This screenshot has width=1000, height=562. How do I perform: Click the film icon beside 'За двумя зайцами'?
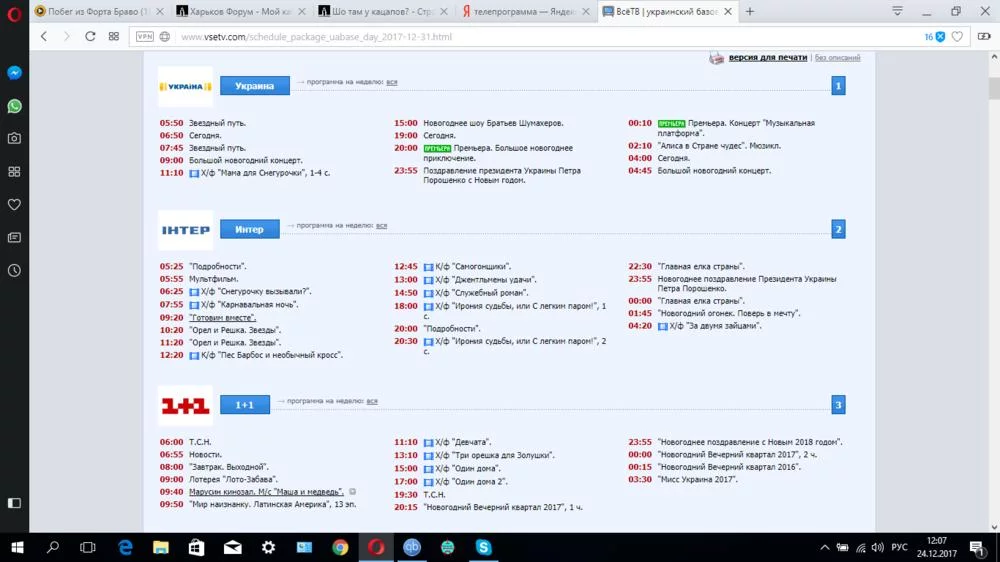[663, 327]
